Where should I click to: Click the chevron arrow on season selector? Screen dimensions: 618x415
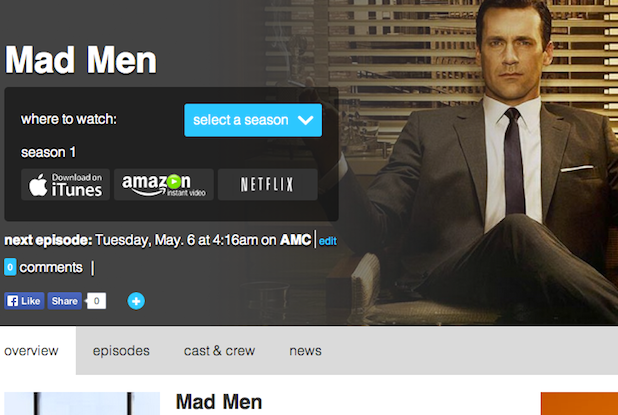pos(305,120)
